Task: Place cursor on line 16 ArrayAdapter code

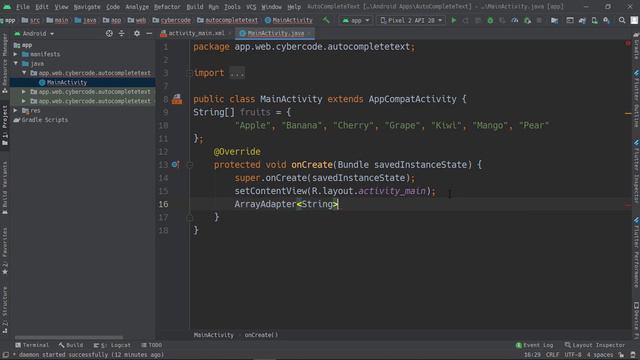Action: coord(286,204)
